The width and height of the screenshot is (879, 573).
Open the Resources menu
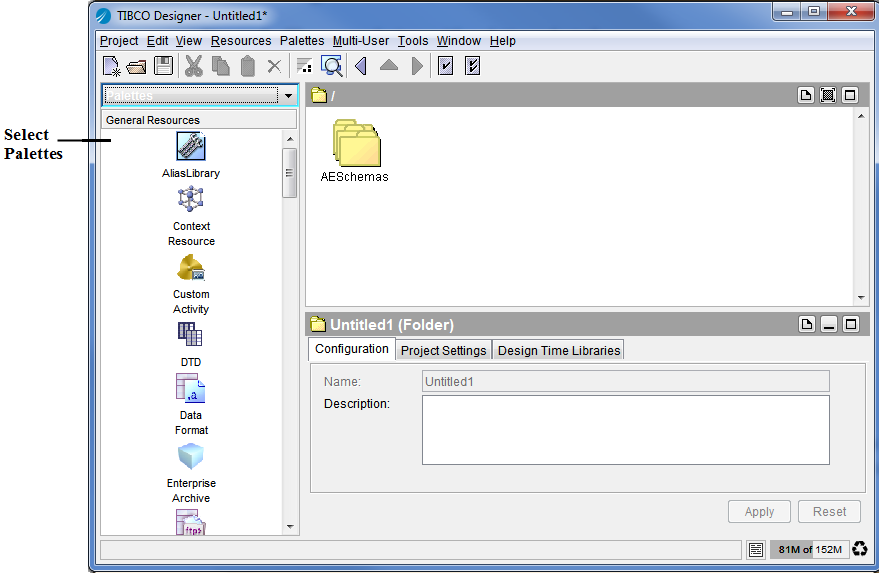pos(241,41)
